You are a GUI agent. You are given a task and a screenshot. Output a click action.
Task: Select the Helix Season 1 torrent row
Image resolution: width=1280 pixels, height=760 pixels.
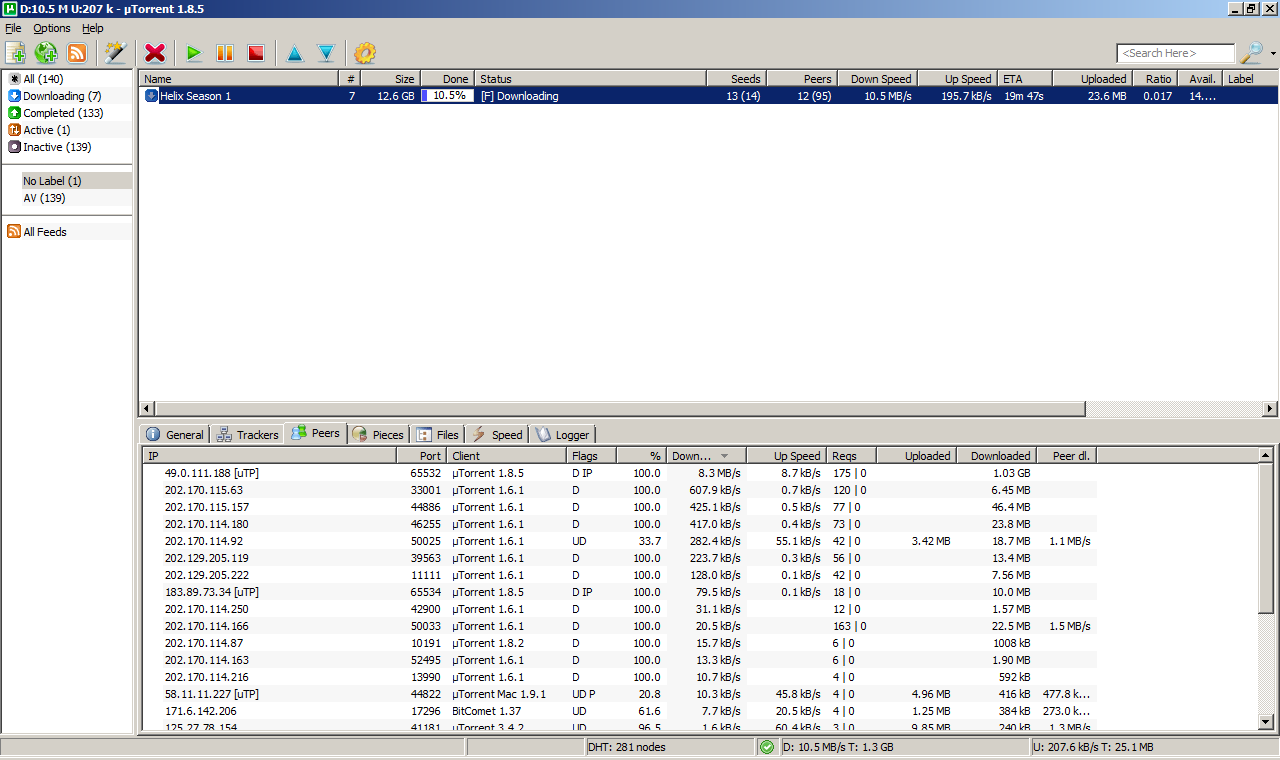click(x=708, y=96)
